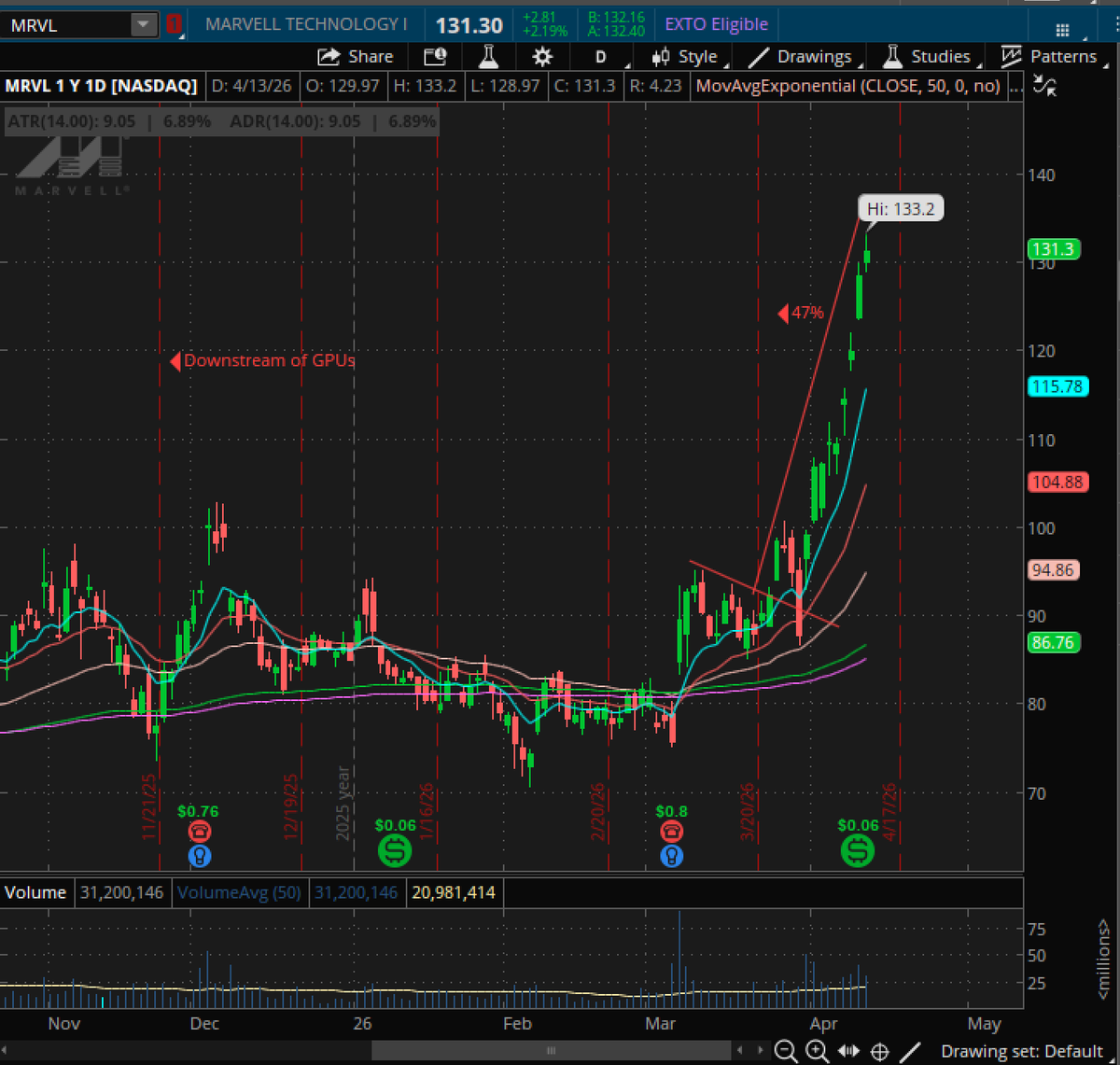1120x1065 pixels.
Task: Click the Hi: 133.2 price bubble
Action: pyautogui.click(x=901, y=209)
